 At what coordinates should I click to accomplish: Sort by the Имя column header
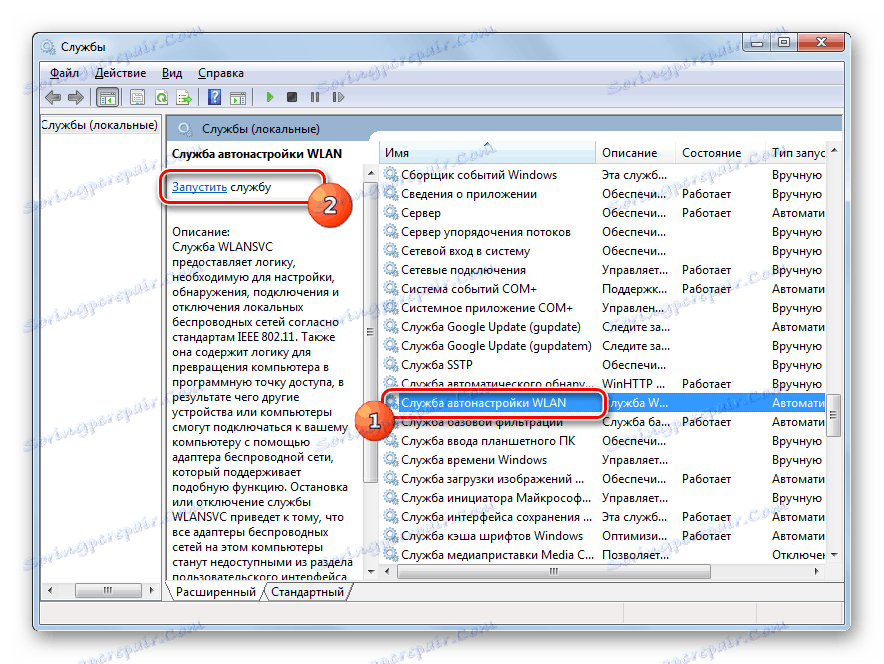[487, 153]
